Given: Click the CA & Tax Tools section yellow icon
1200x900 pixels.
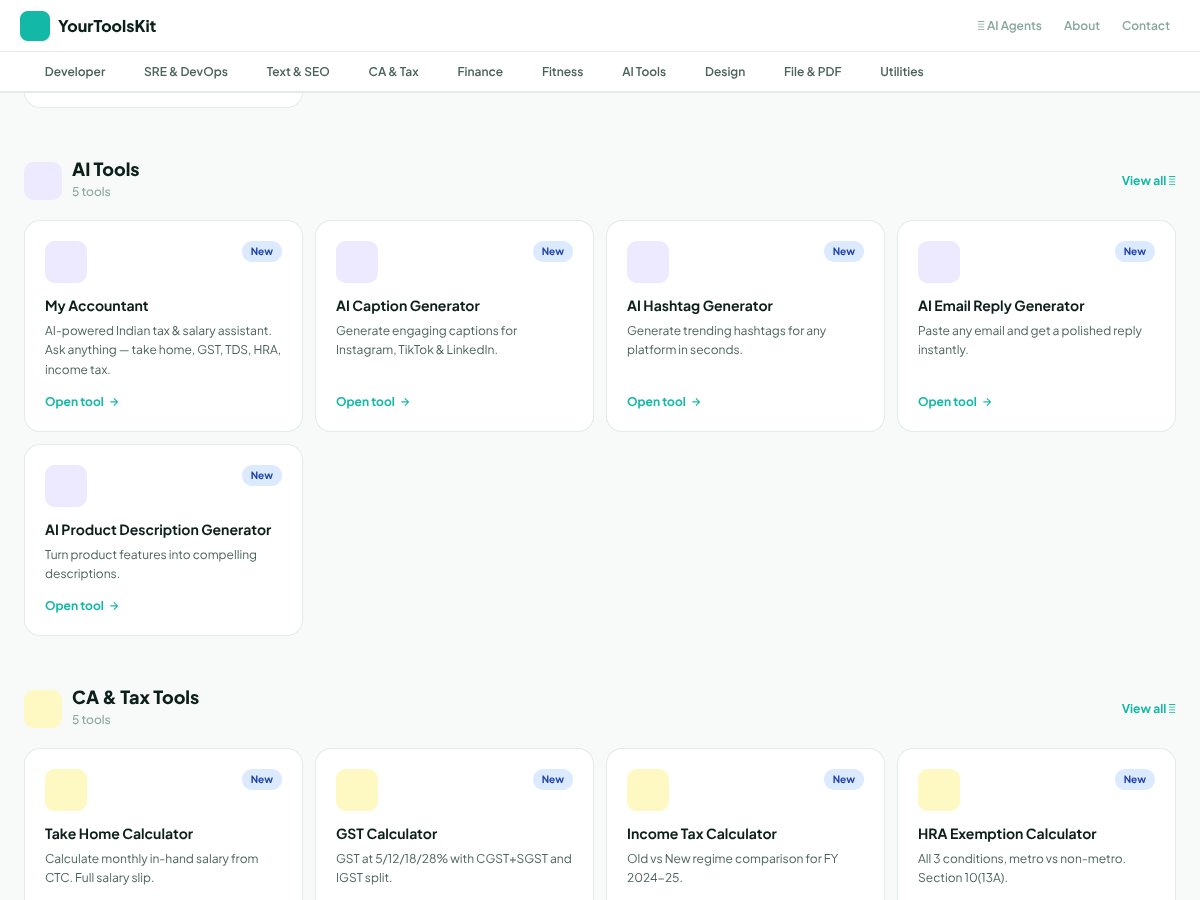Looking at the screenshot, I should click(43, 709).
